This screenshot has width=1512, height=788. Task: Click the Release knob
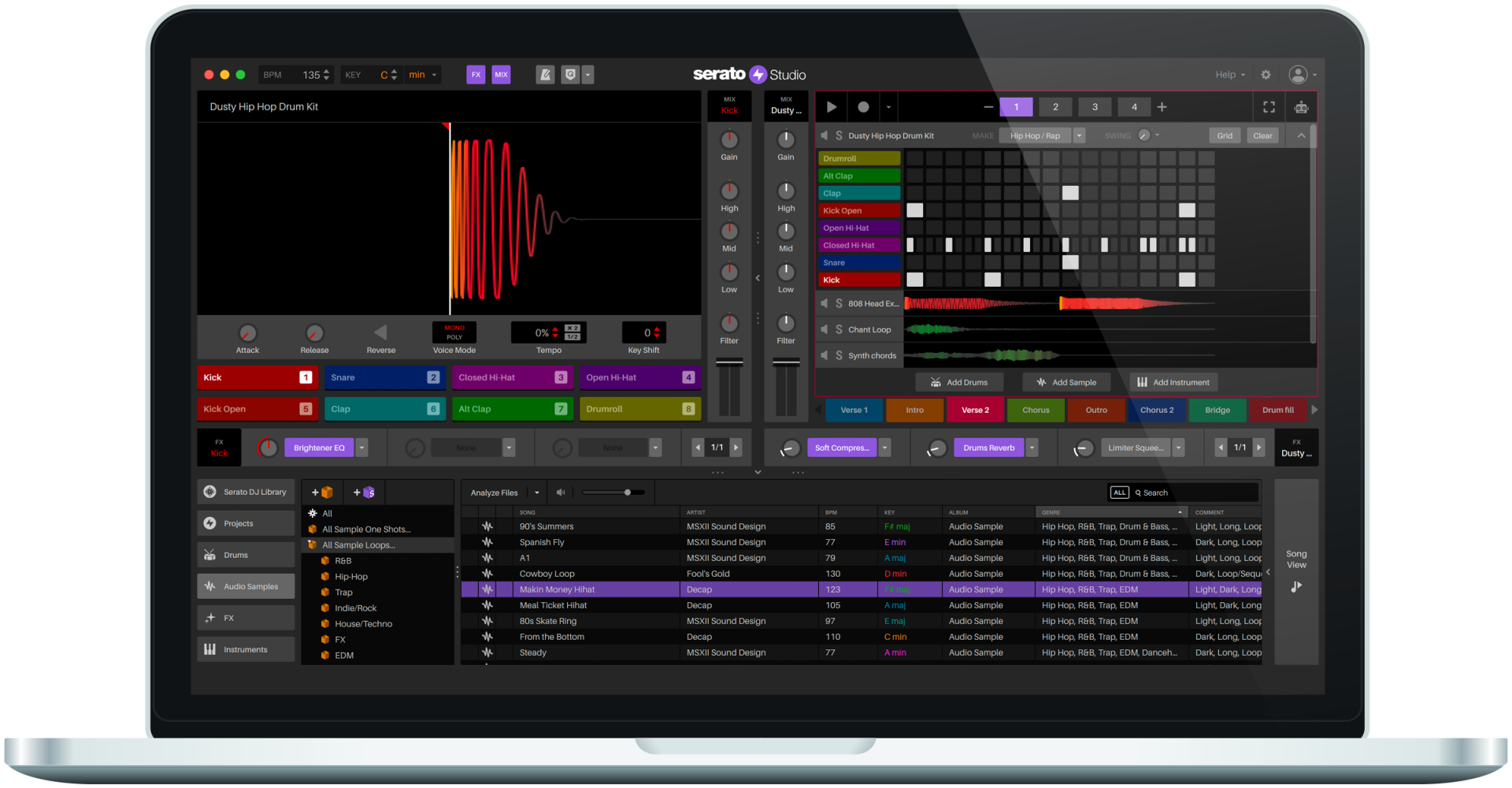(x=314, y=333)
